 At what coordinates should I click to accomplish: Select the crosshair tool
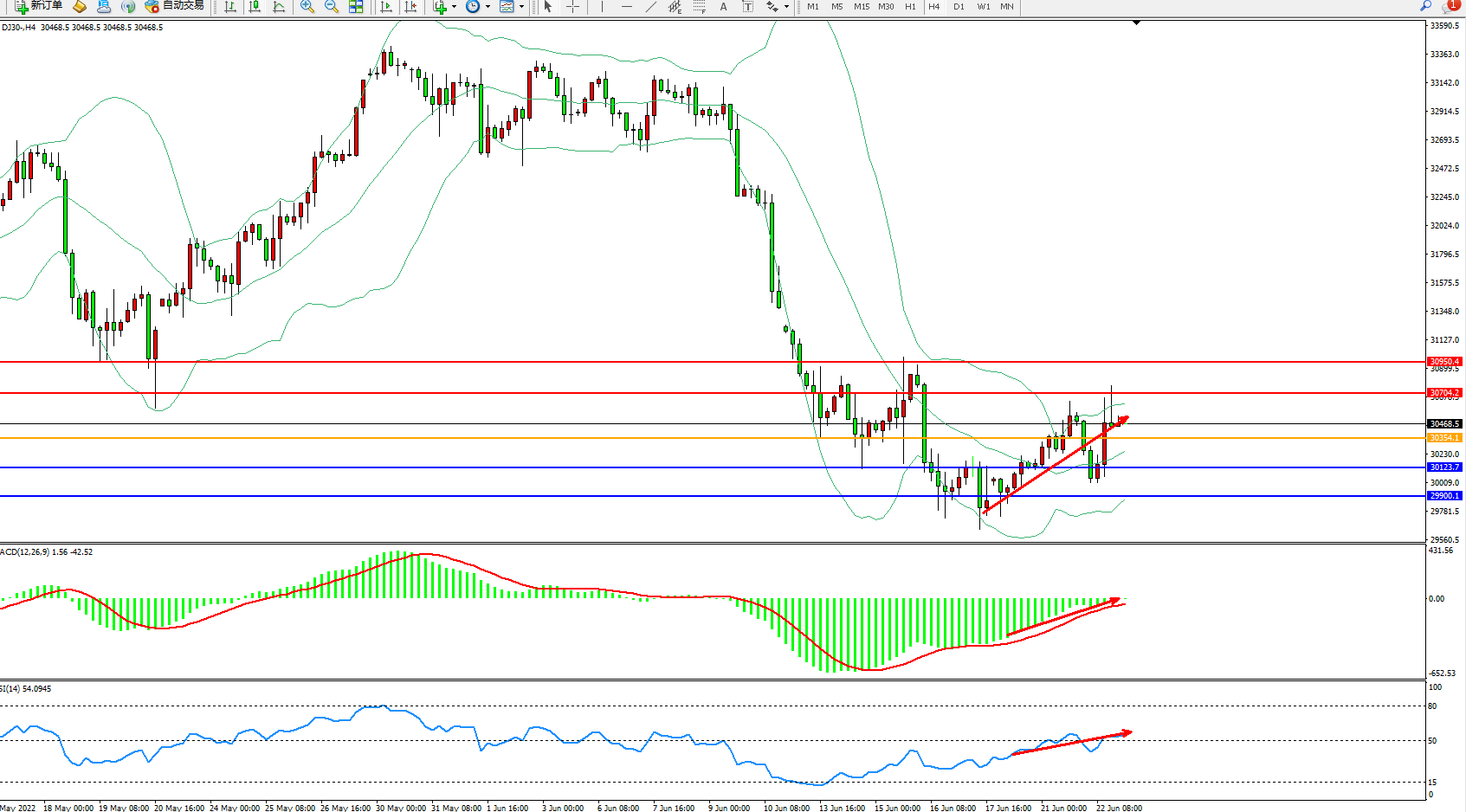point(572,7)
